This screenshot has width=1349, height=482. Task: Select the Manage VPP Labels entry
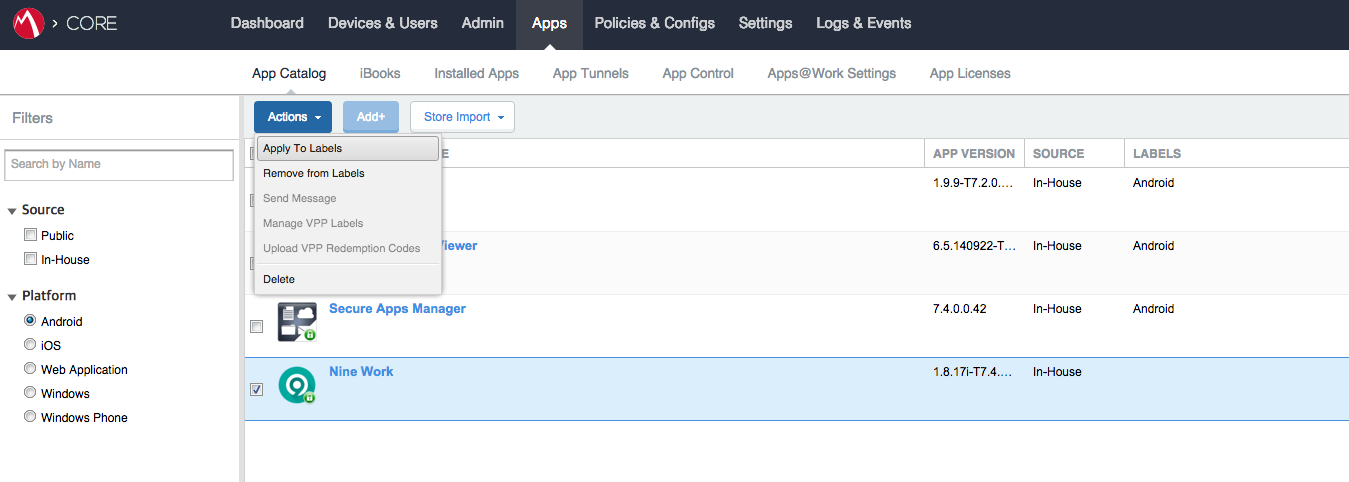click(347, 224)
